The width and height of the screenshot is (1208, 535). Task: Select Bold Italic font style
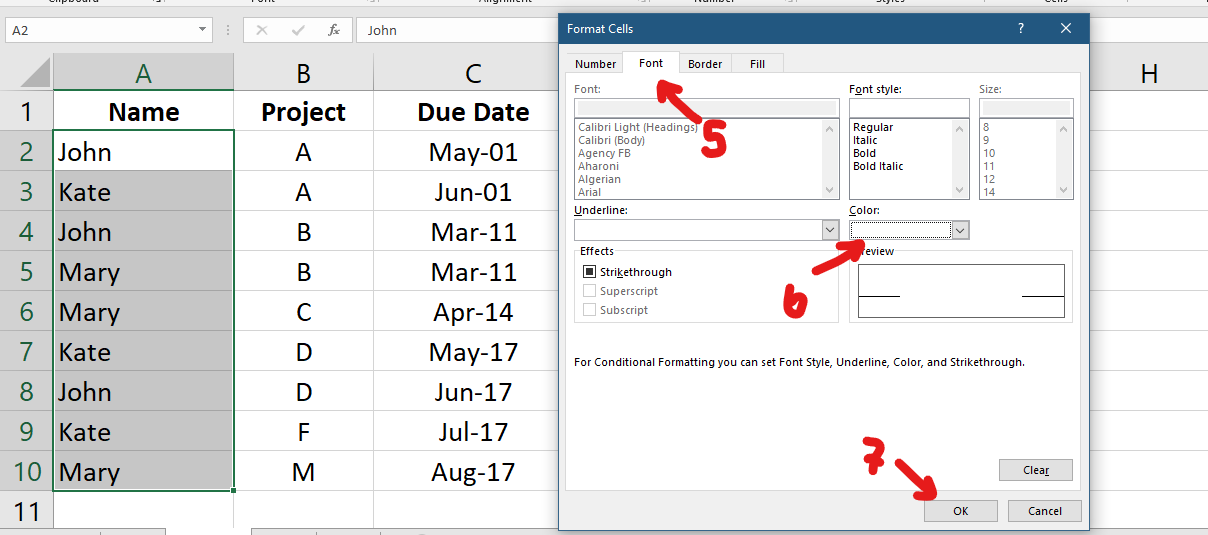tap(878, 166)
